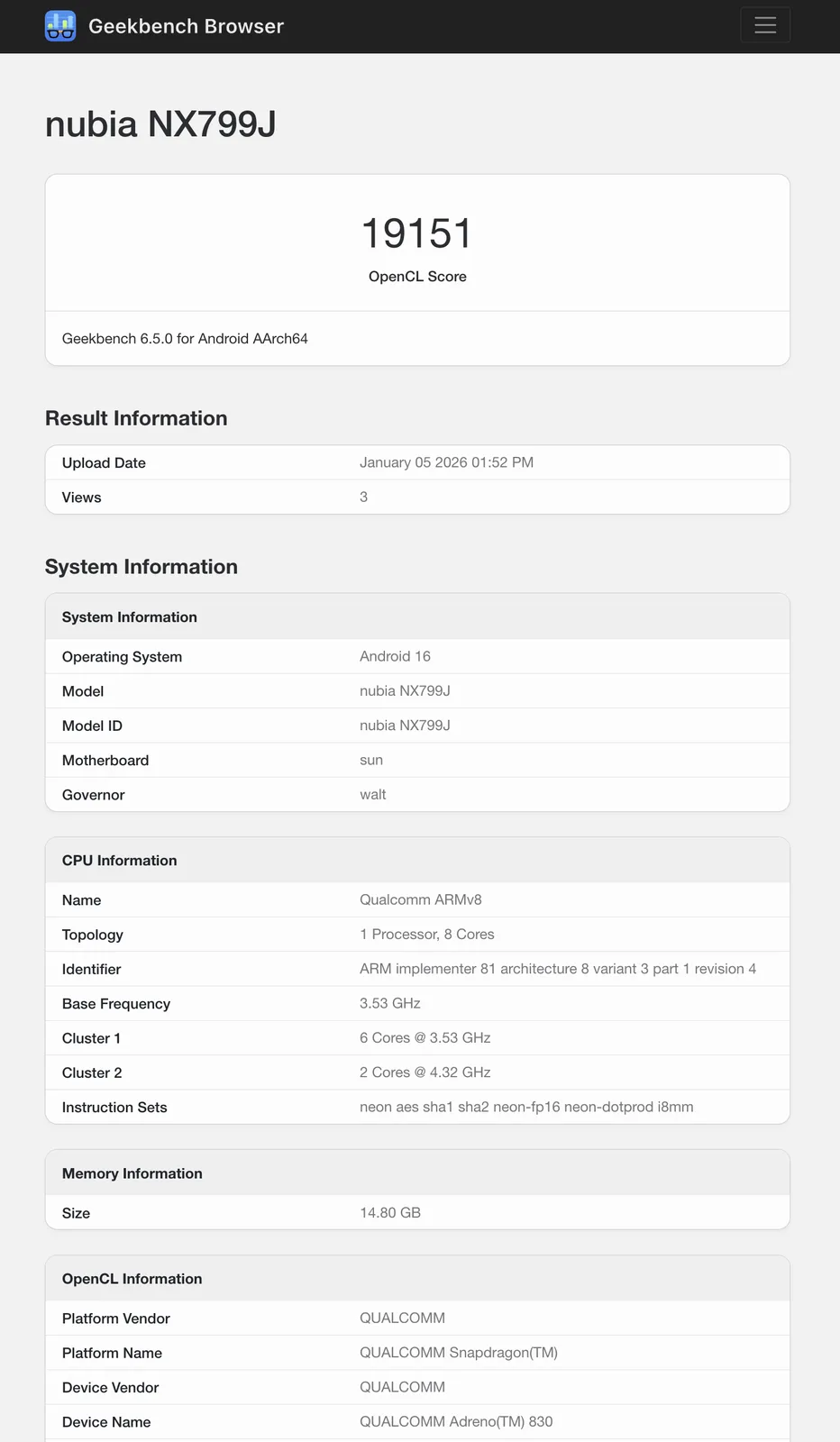Click the Motherboard value sun
The width and height of the screenshot is (840, 1442).
click(371, 760)
